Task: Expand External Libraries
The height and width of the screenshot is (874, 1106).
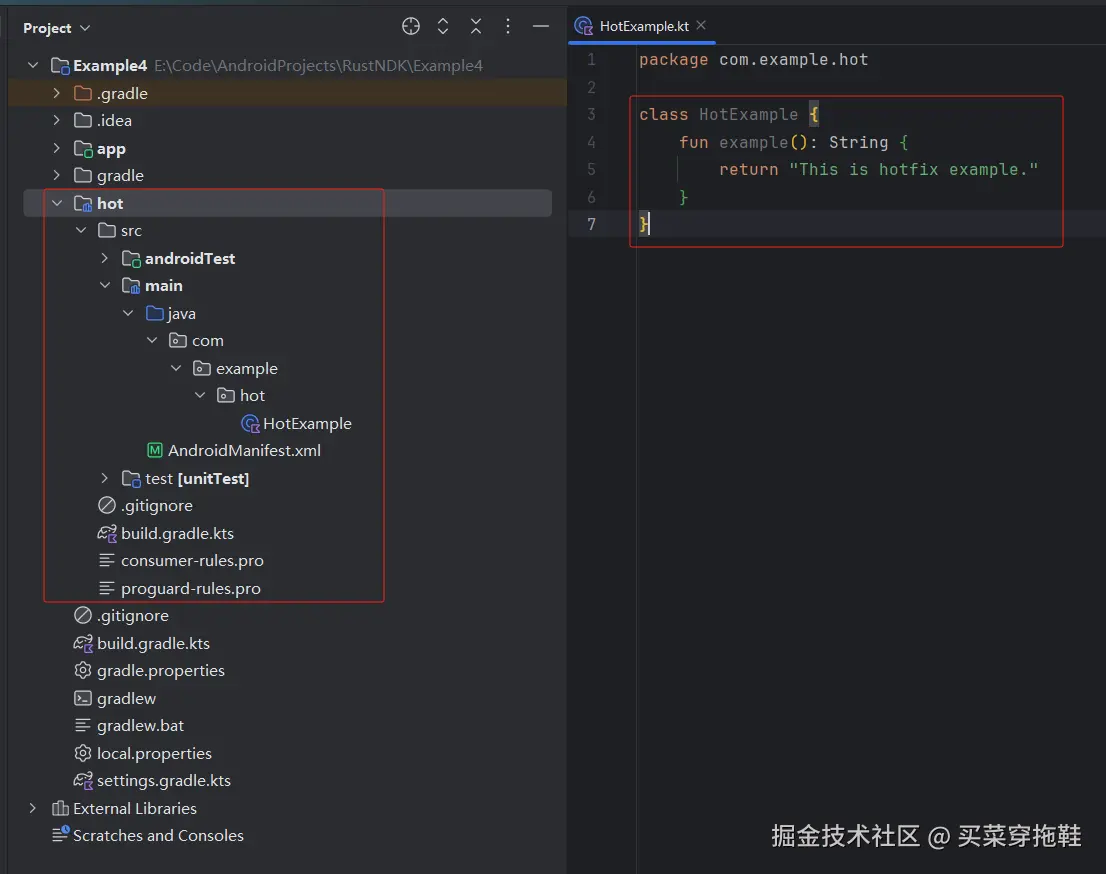Action: pyautogui.click(x=32, y=808)
